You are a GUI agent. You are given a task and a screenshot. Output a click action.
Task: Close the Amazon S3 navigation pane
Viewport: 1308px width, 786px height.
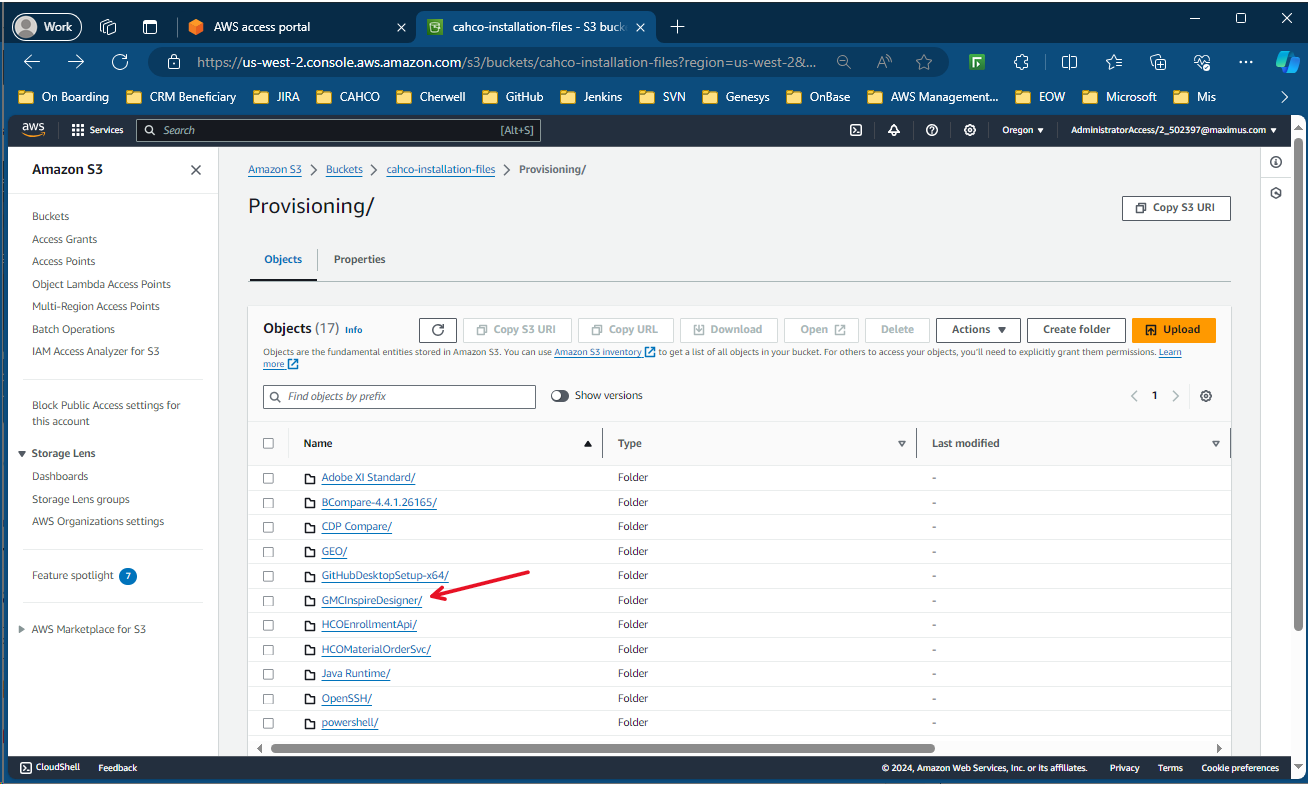tap(196, 170)
